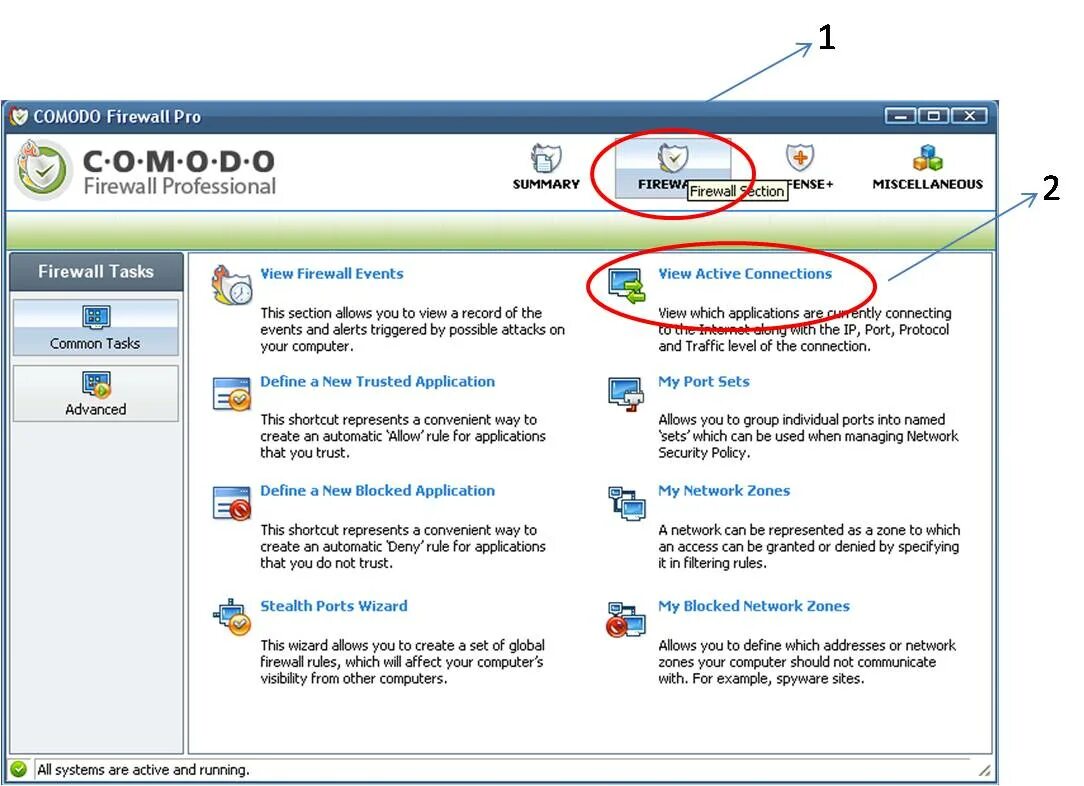The image size is (1084, 786).
Task: Click the My Network Zones icon
Action: pyautogui.click(x=626, y=503)
